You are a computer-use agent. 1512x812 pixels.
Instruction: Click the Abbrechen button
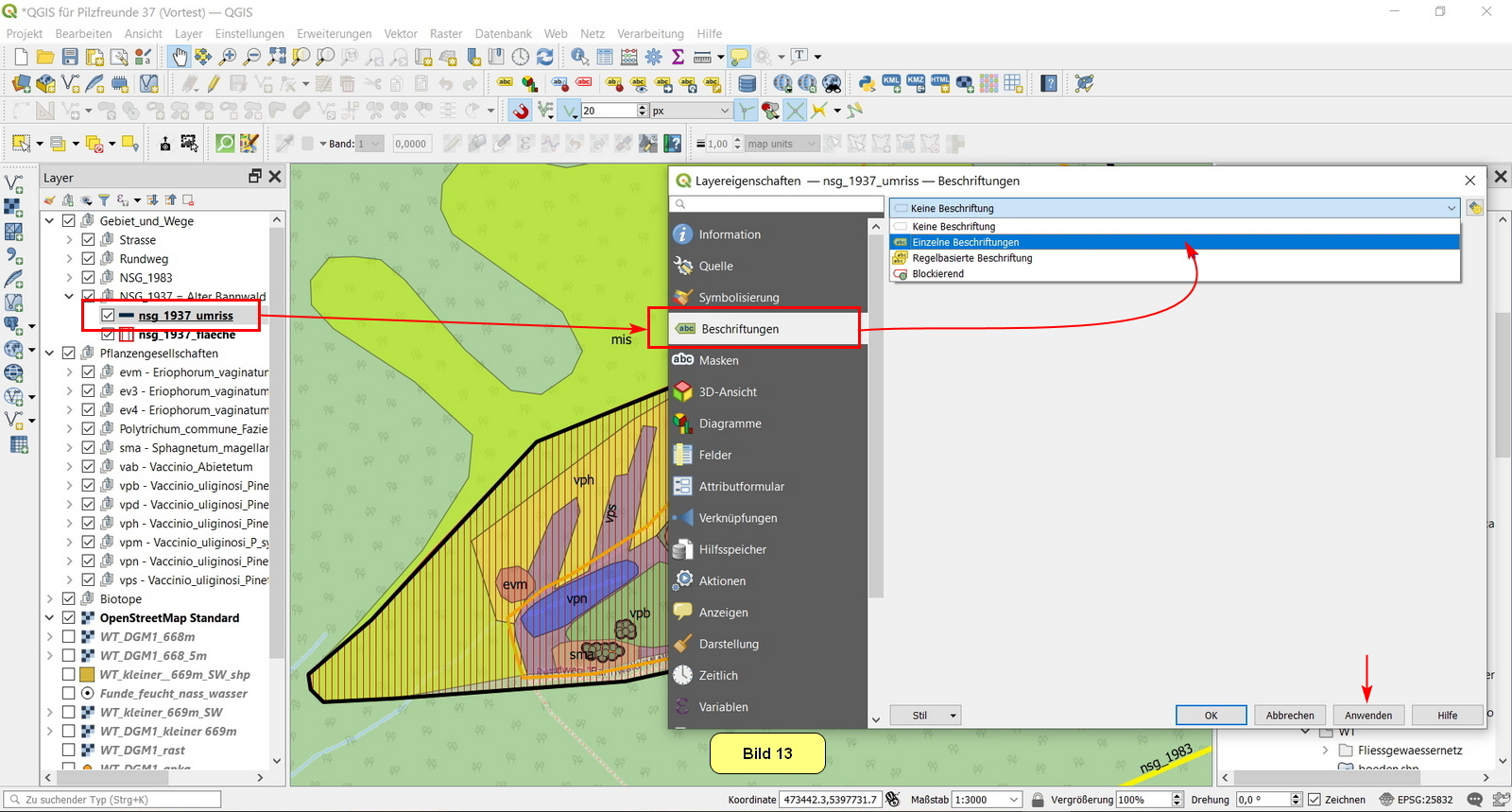click(1290, 716)
